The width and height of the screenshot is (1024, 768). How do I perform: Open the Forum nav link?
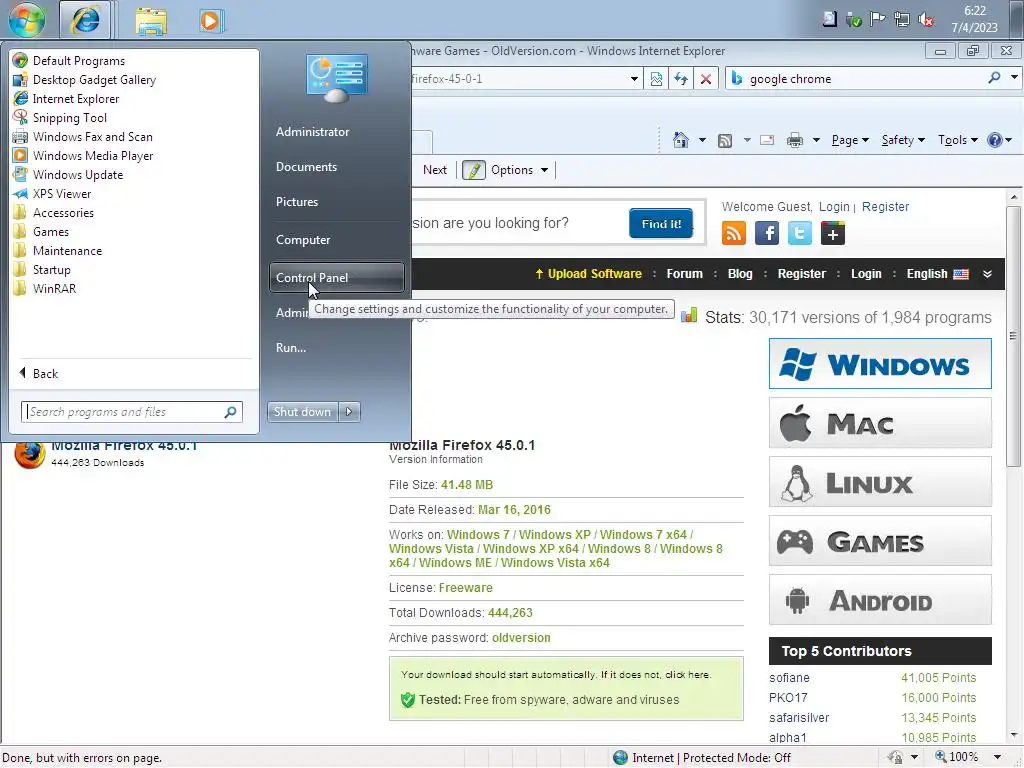pos(684,274)
